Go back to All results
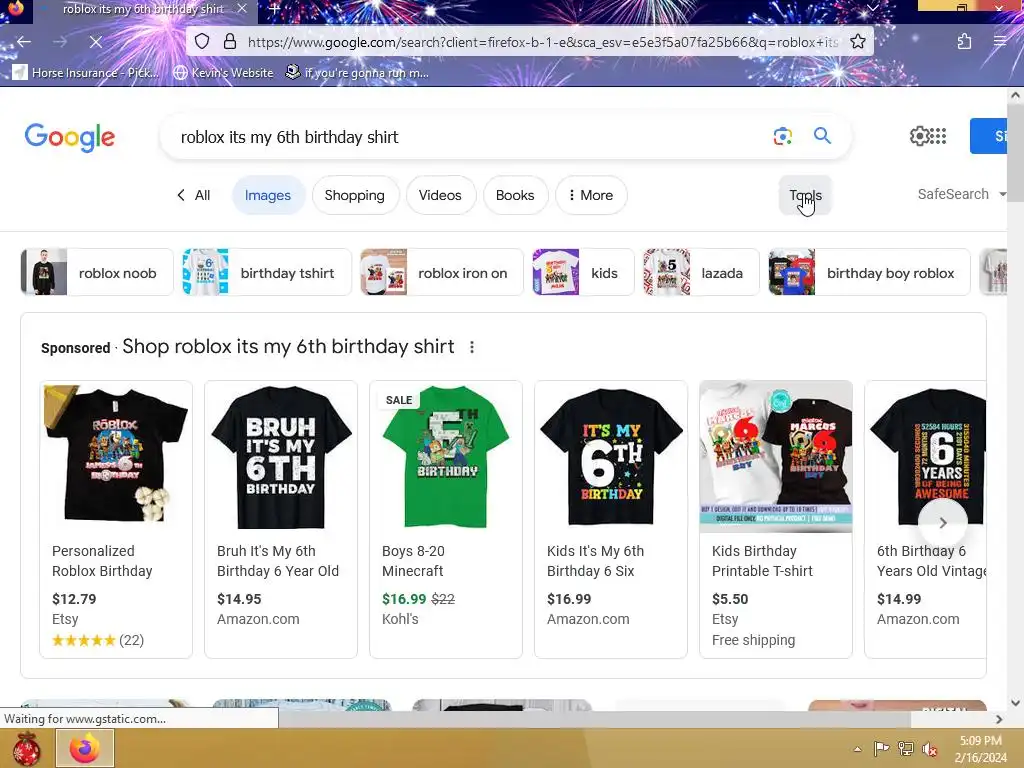1024x768 pixels. 193,195
